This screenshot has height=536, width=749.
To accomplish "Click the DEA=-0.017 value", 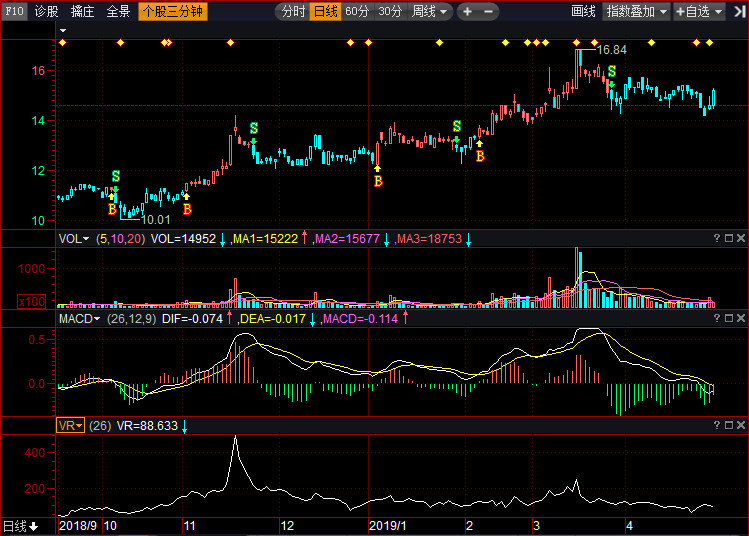I will (x=272, y=319).
